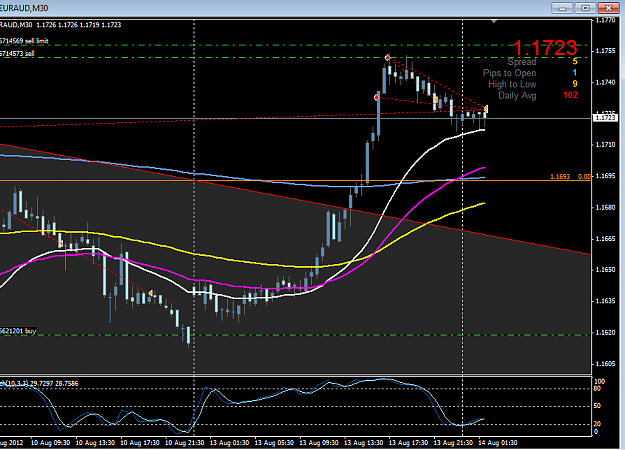Image resolution: width=625 pixels, height=450 pixels.
Task: Click the 1.1620 price scale label
Action: tap(605, 332)
